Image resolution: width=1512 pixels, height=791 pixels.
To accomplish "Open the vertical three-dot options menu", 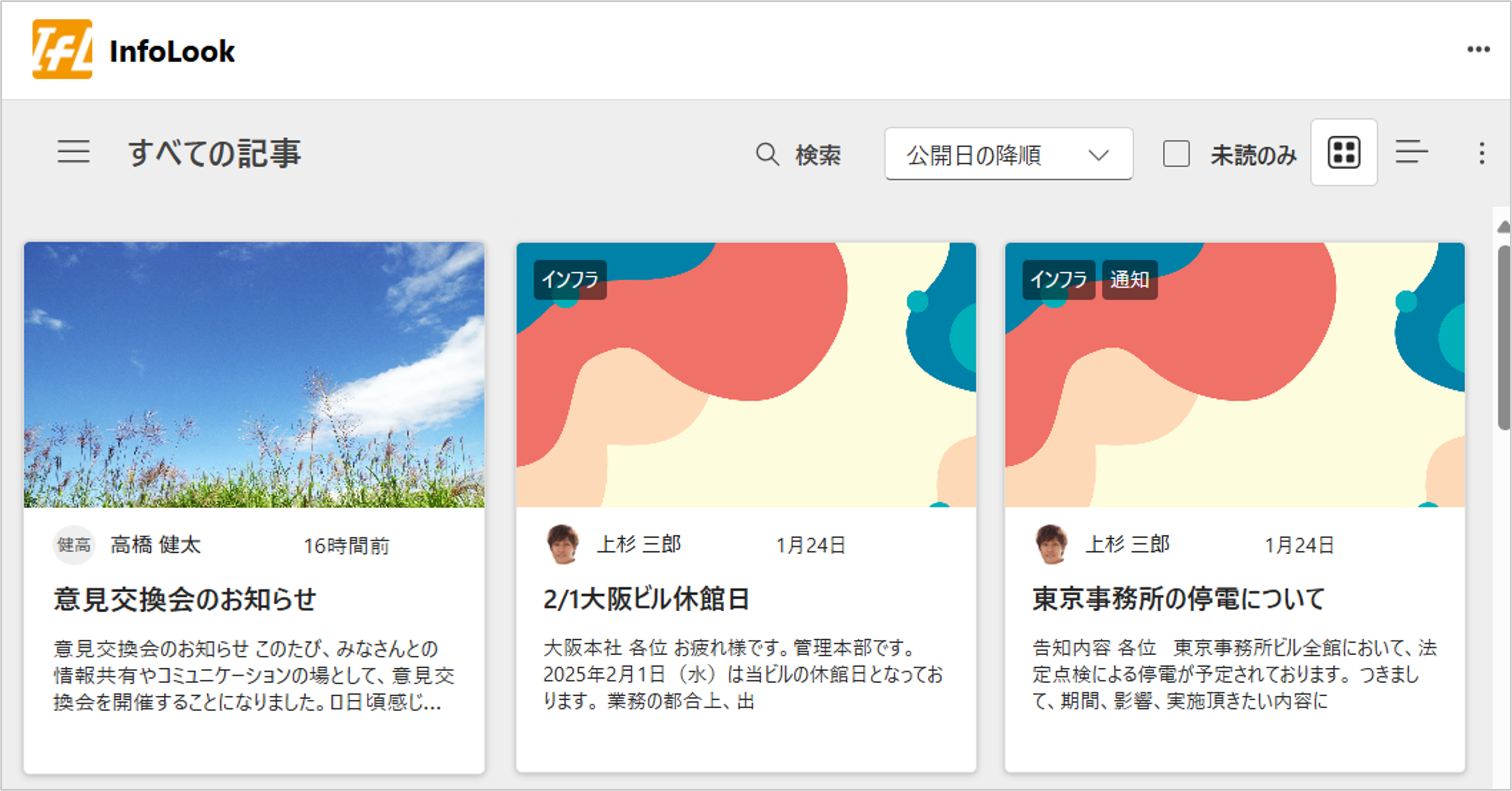I will pos(1482,153).
